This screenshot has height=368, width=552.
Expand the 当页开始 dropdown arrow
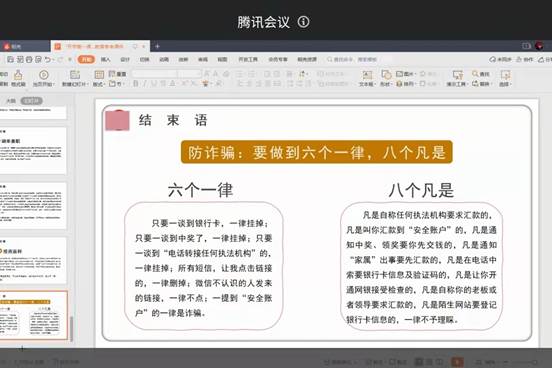[x=53, y=84]
